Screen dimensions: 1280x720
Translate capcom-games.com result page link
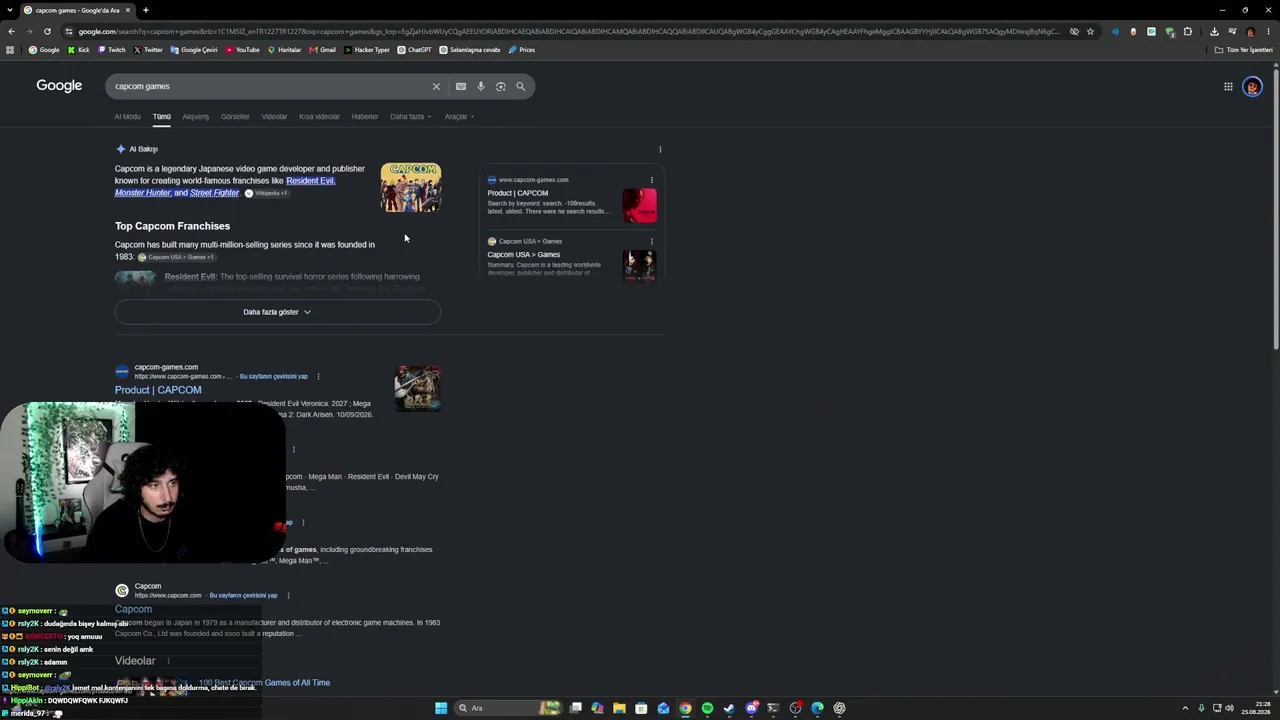click(x=274, y=377)
